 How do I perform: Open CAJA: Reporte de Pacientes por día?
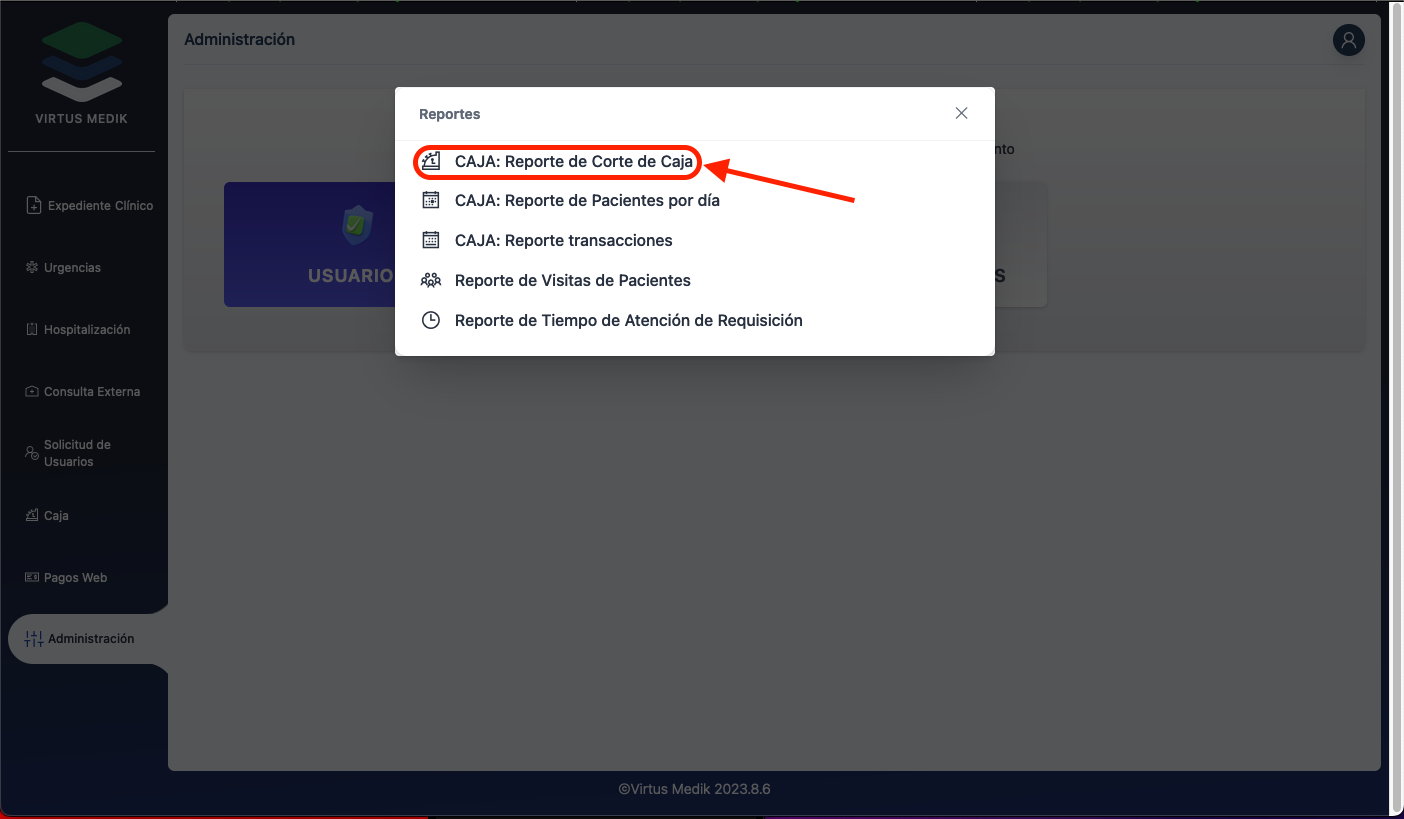586,200
